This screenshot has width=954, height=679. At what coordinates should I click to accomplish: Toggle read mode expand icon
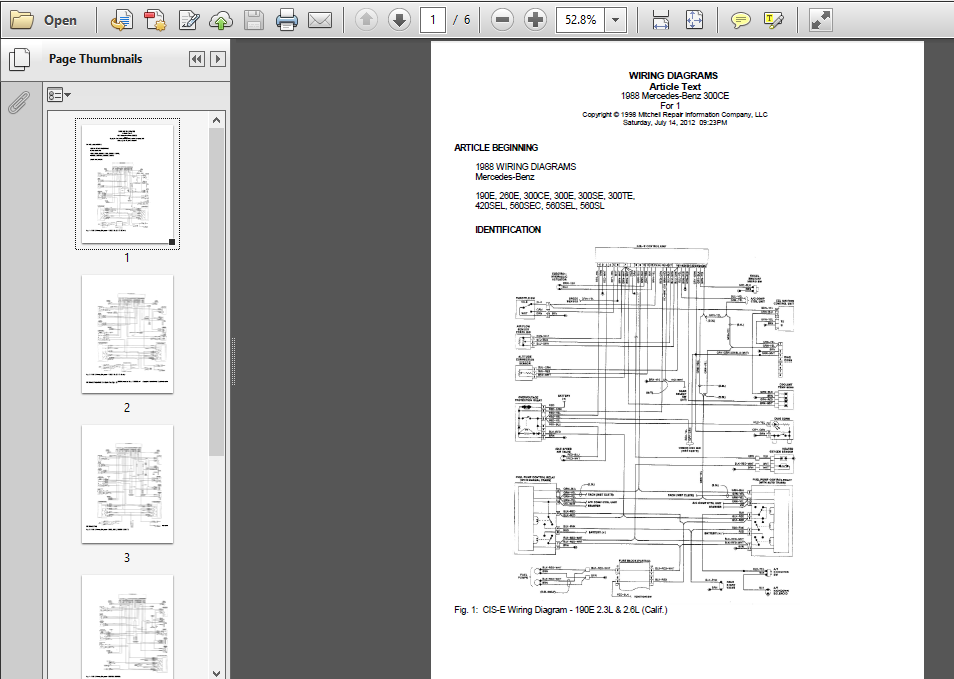click(x=820, y=20)
